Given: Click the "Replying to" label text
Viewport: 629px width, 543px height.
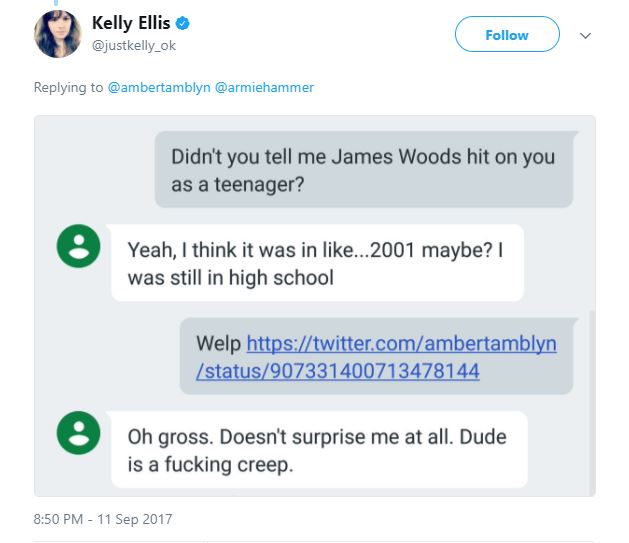Looking at the screenshot, I should coord(68,87).
